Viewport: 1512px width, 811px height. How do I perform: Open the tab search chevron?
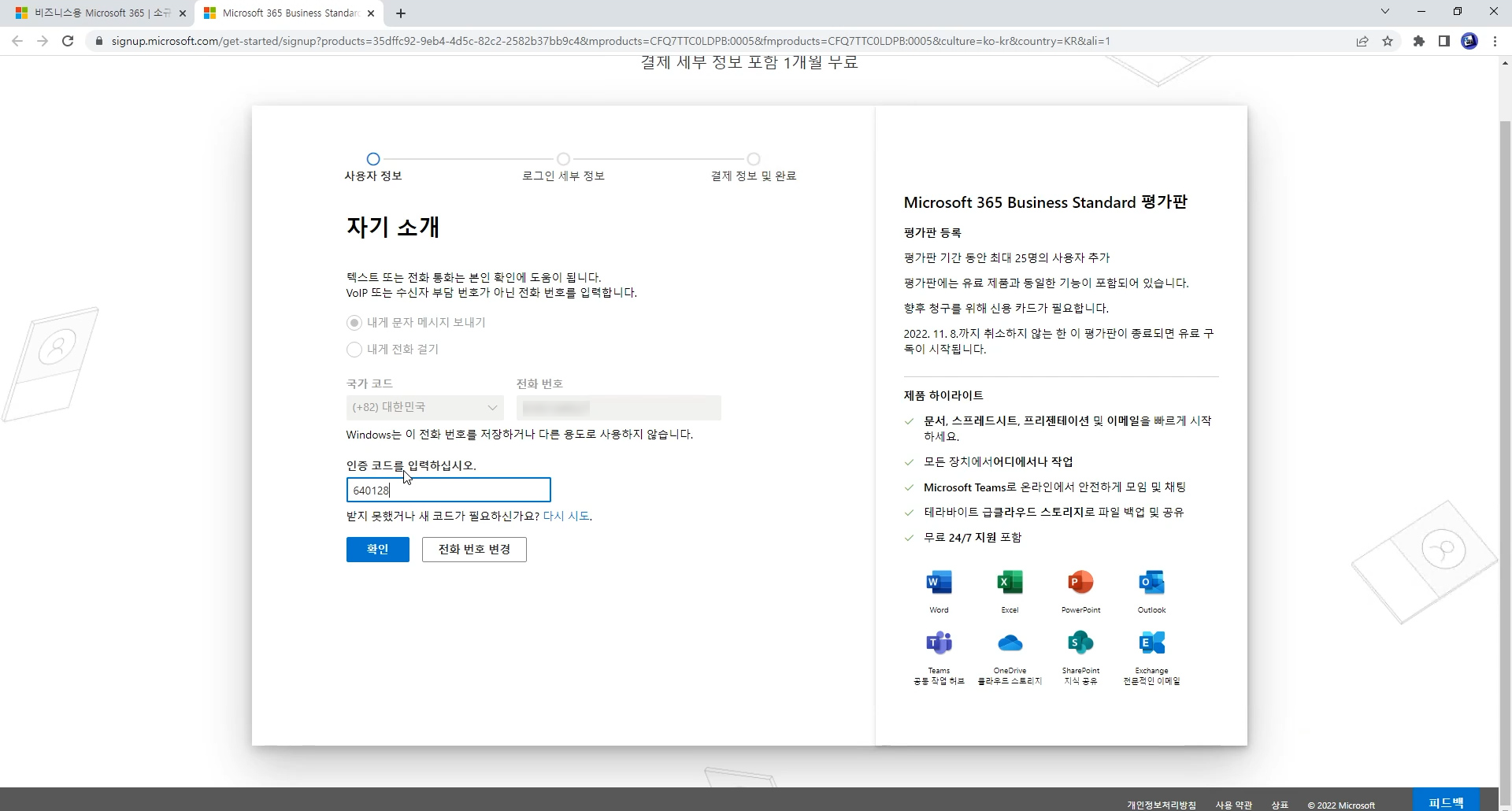tap(1385, 12)
